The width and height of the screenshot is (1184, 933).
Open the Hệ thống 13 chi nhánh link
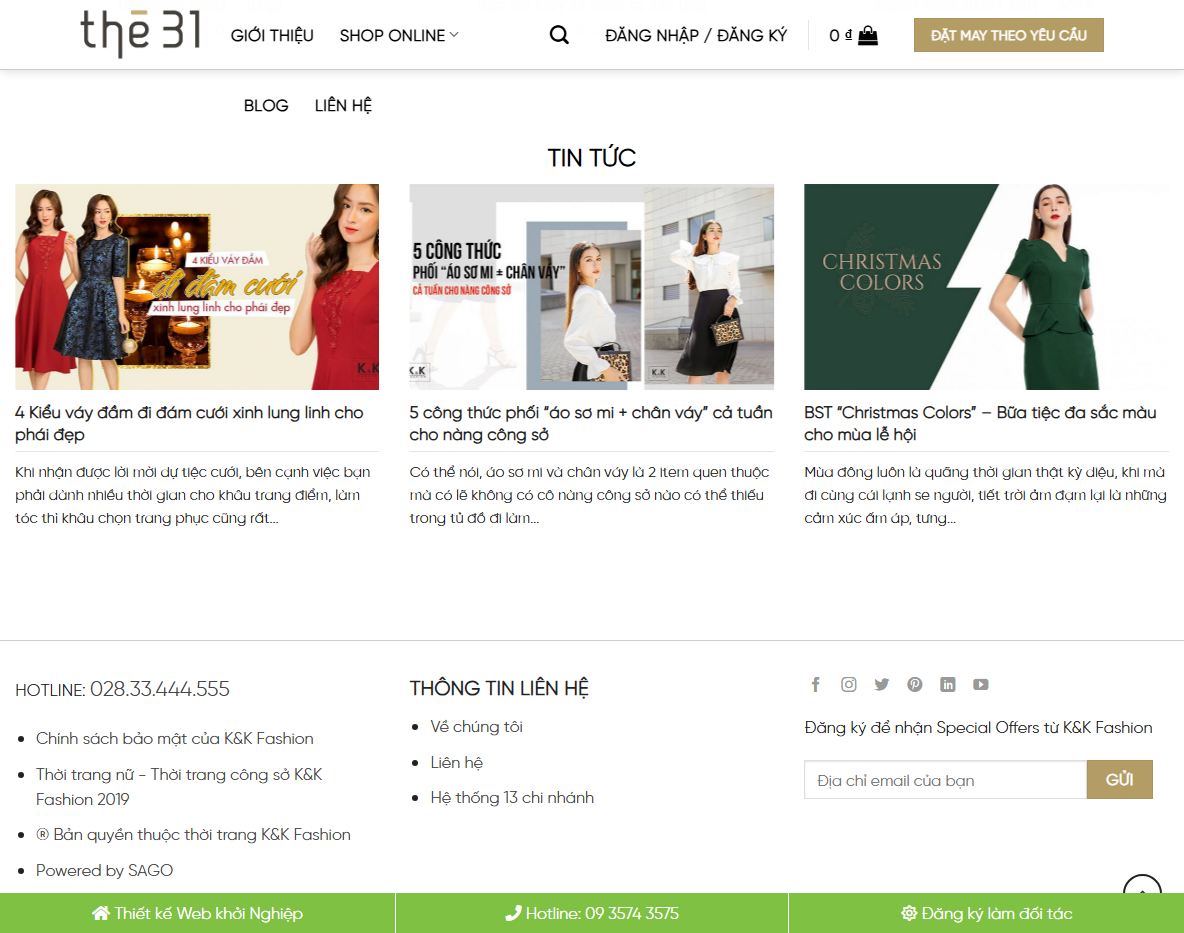click(x=512, y=797)
